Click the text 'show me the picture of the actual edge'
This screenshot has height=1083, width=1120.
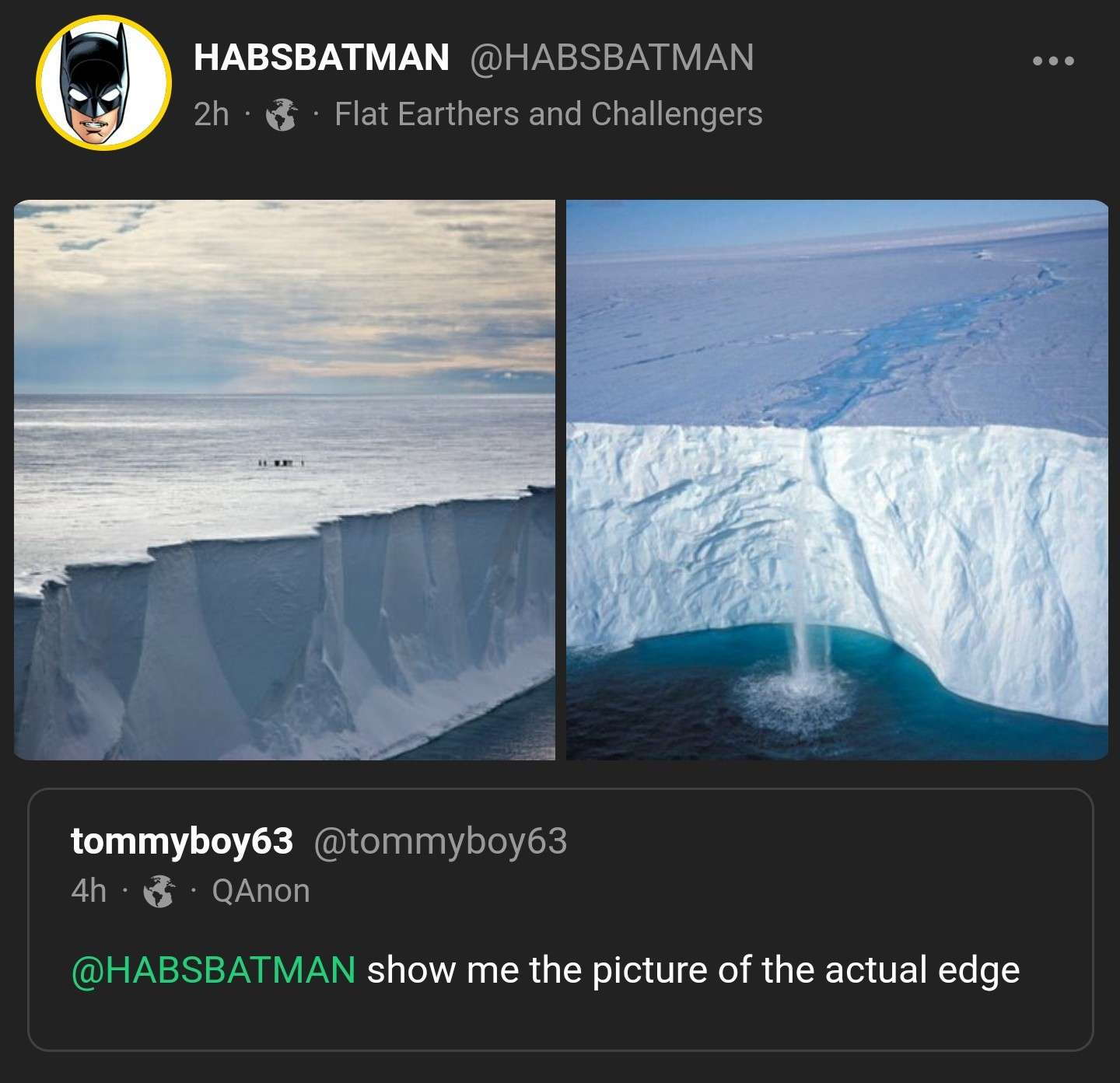pos(692,970)
